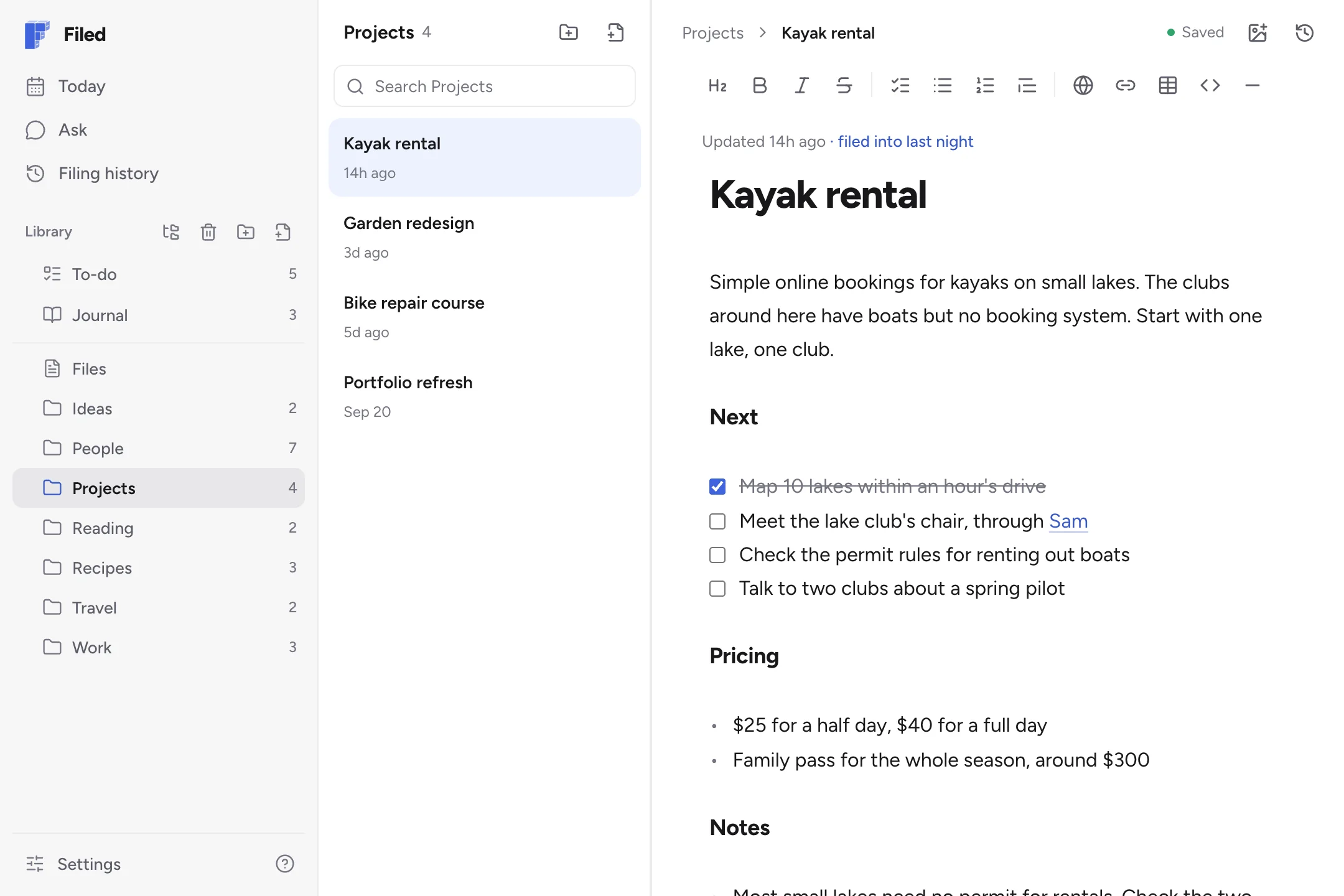Toggle bold formatting
1344x896 pixels.
pyautogui.click(x=760, y=85)
